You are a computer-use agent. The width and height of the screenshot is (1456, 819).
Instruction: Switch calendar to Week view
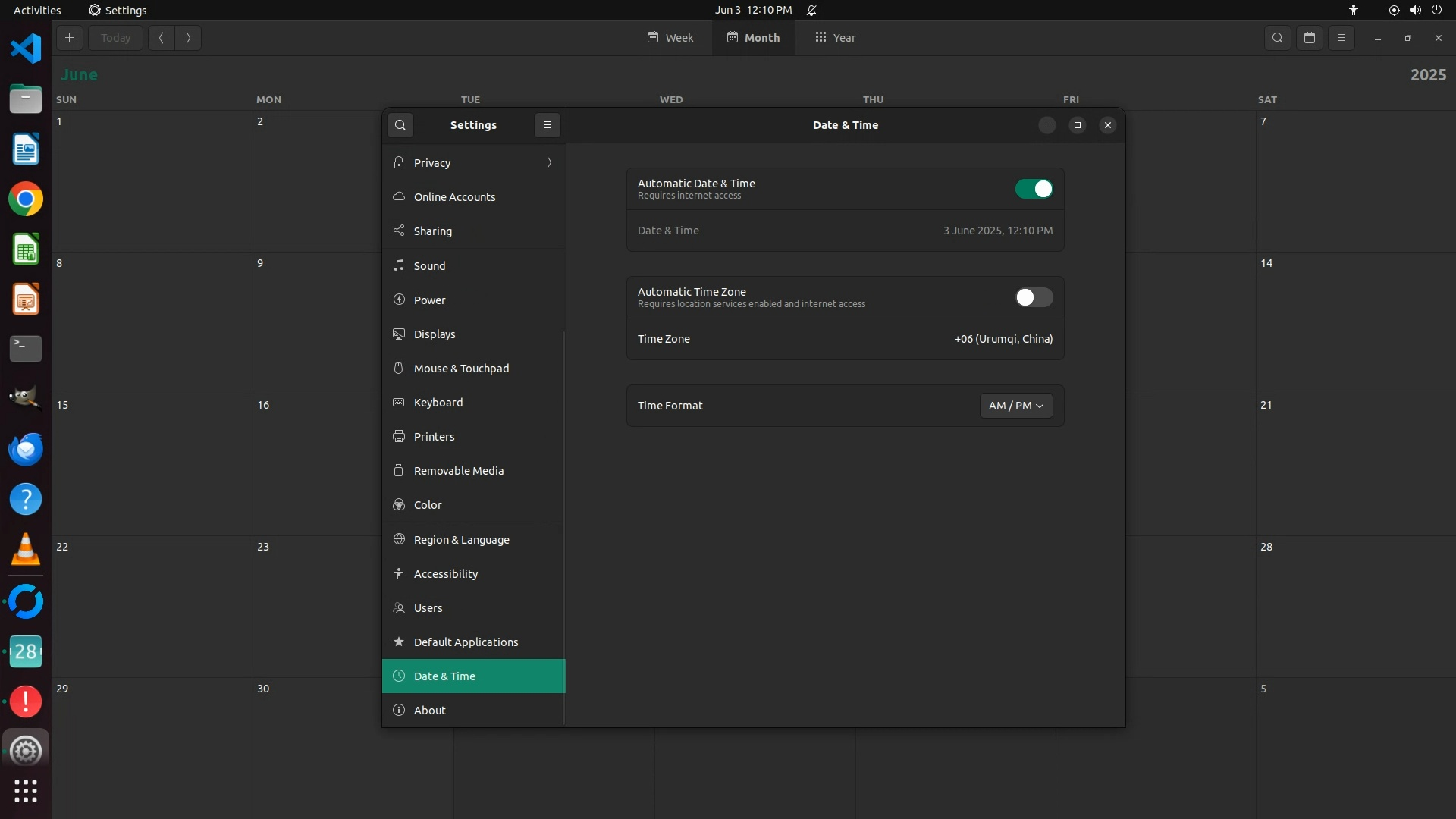coord(670,38)
